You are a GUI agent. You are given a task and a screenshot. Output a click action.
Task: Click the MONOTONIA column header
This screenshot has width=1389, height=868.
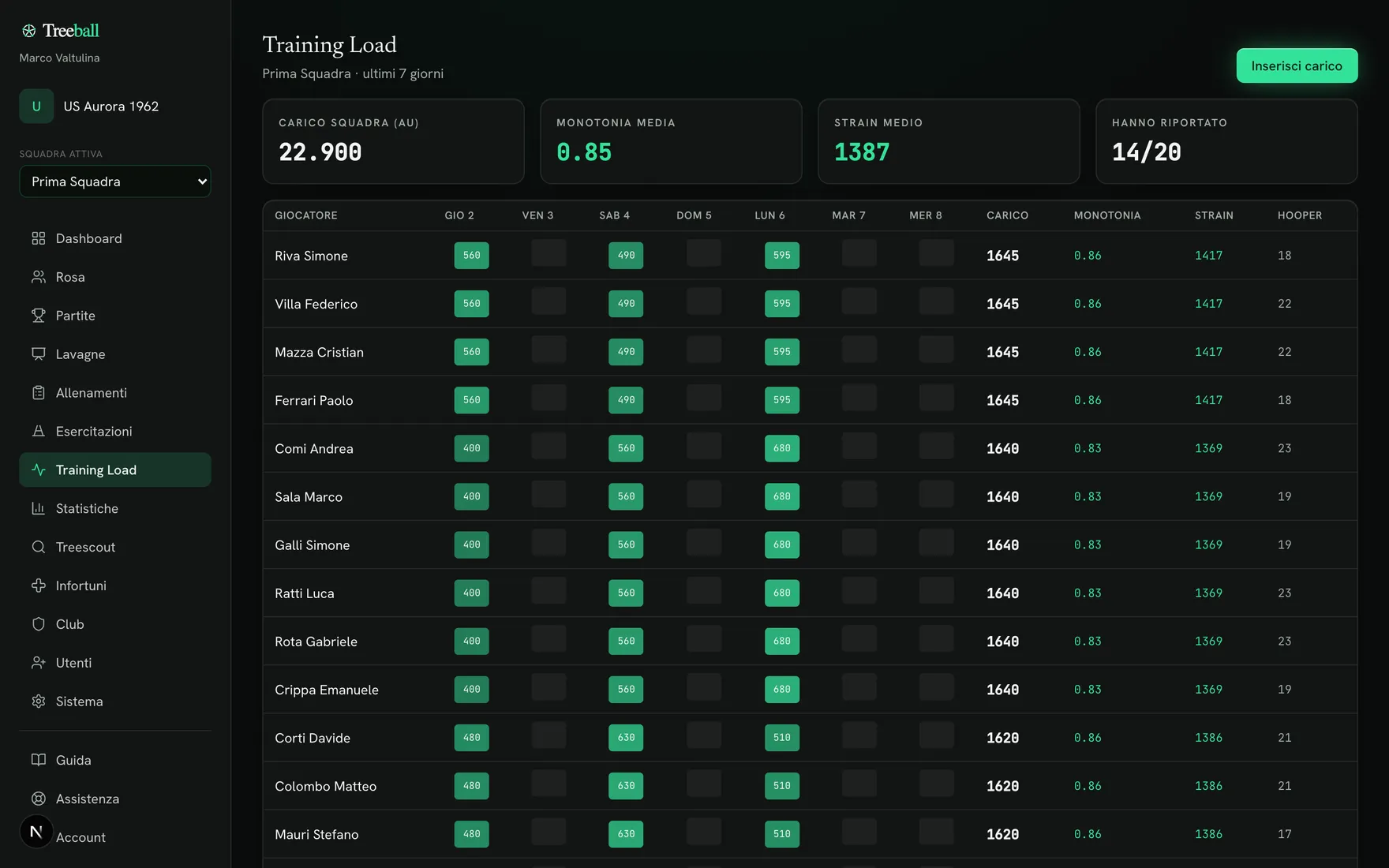coord(1107,215)
